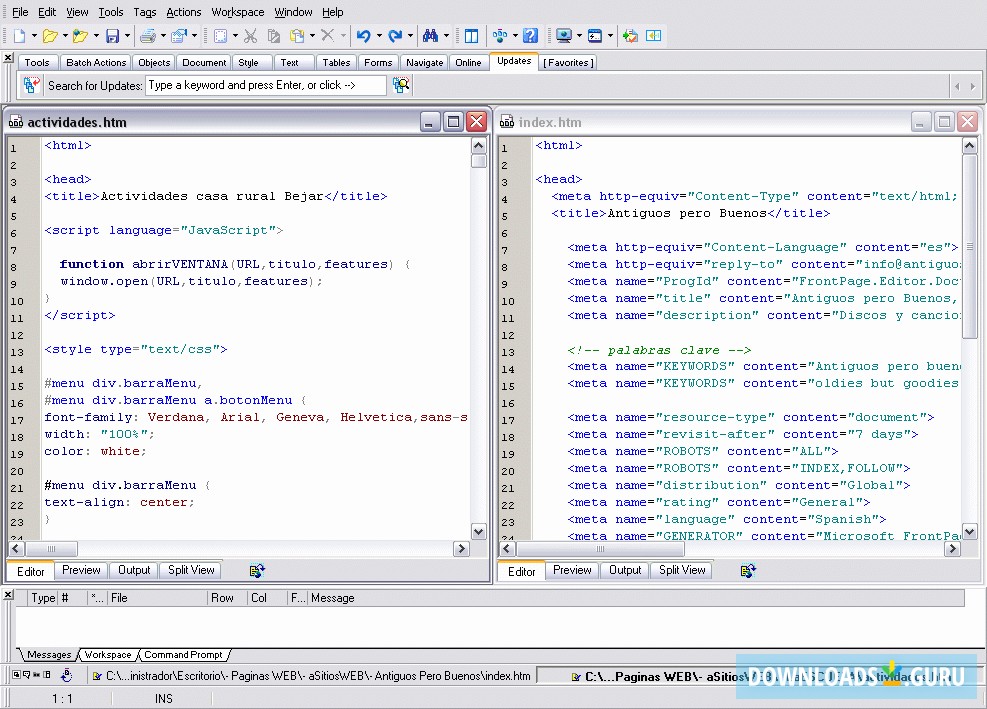
Task: Open Help with the question mark icon
Action: [x=530, y=36]
